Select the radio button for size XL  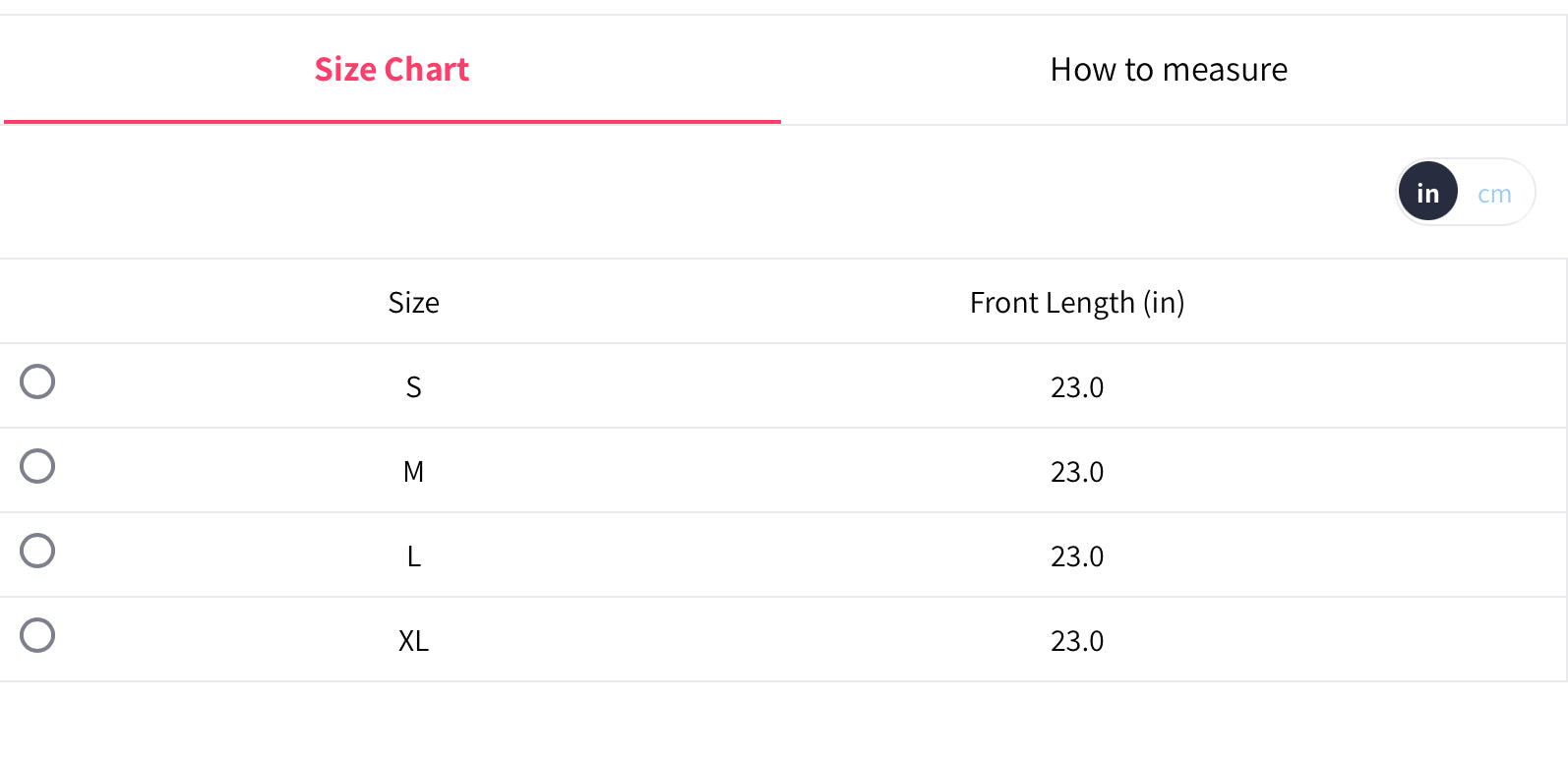[37, 635]
